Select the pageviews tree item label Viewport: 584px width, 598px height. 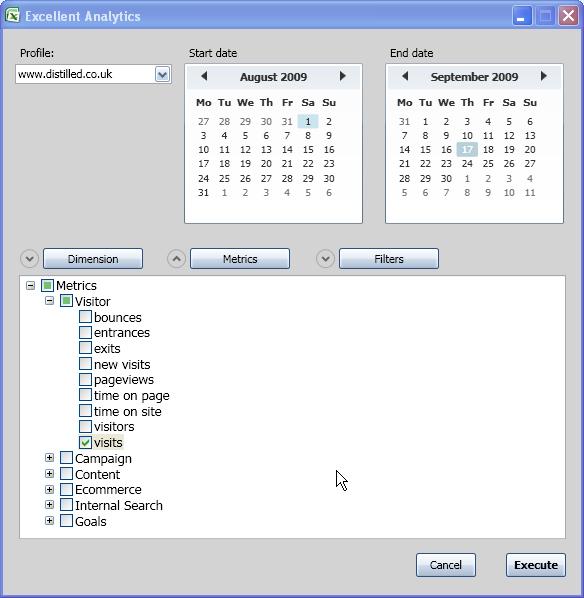[124, 380]
